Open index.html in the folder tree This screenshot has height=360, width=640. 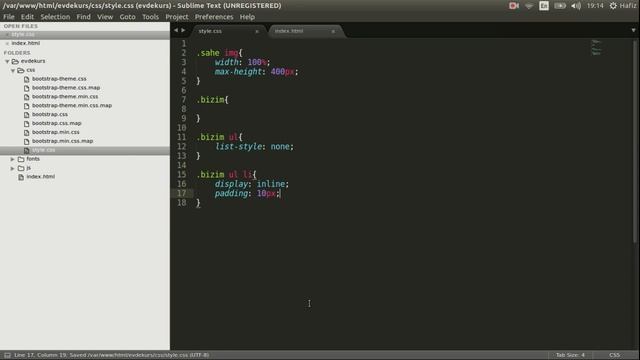(x=40, y=177)
